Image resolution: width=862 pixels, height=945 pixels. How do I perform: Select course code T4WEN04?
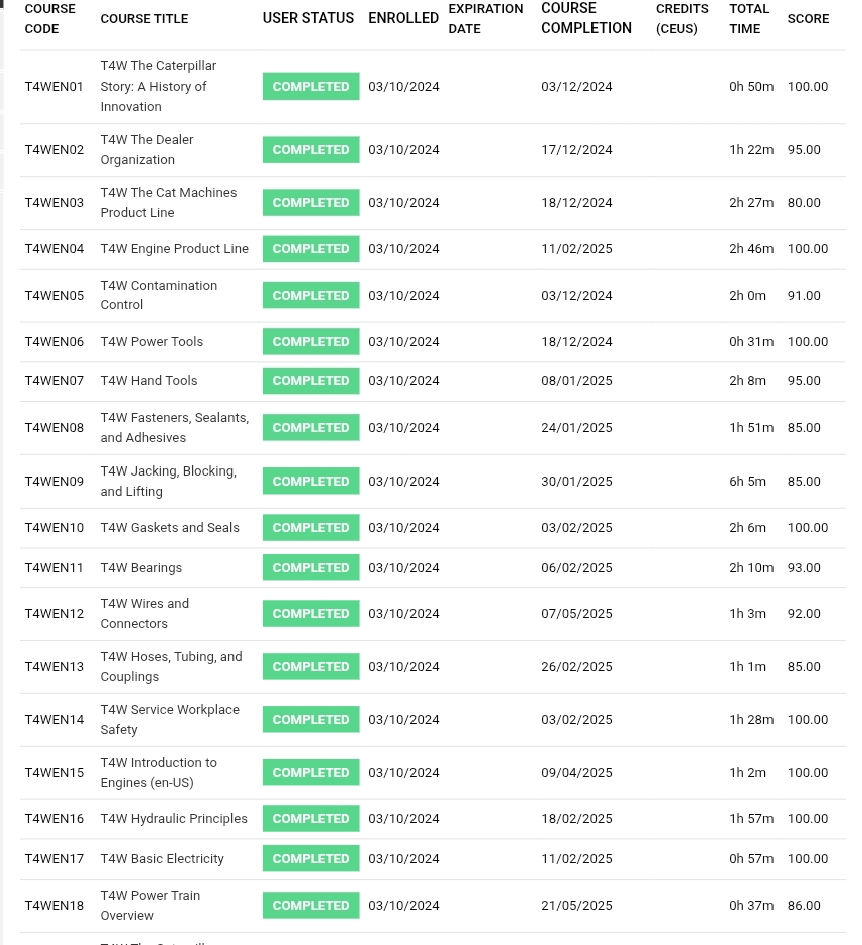click(x=54, y=248)
